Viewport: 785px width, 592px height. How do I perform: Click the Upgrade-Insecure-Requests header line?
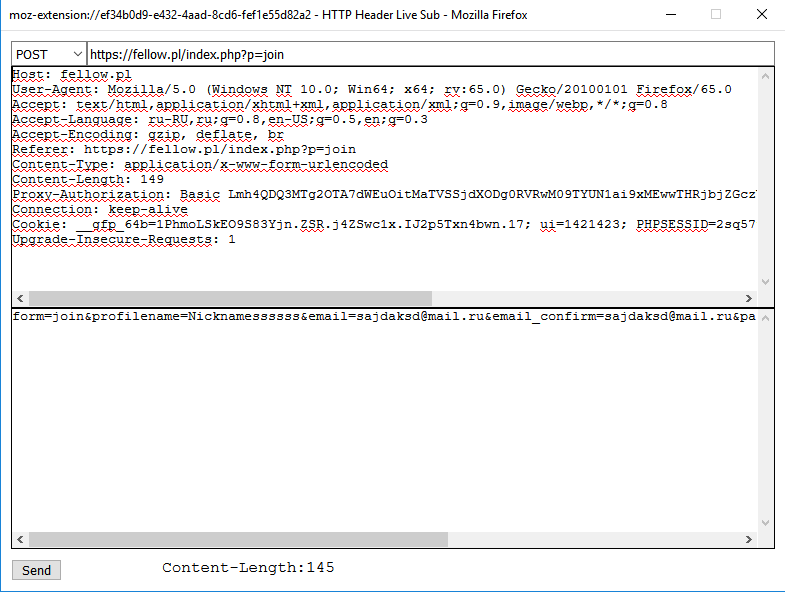click(124, 240)
